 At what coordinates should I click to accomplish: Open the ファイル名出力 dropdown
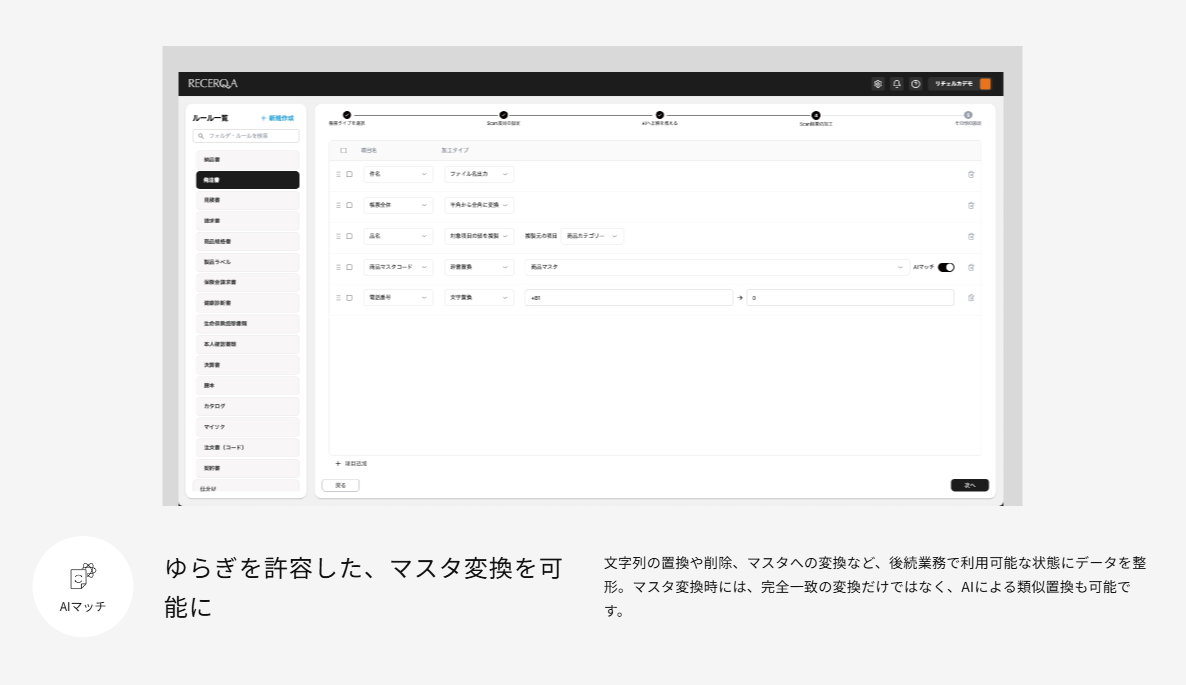tap(478, 173)
